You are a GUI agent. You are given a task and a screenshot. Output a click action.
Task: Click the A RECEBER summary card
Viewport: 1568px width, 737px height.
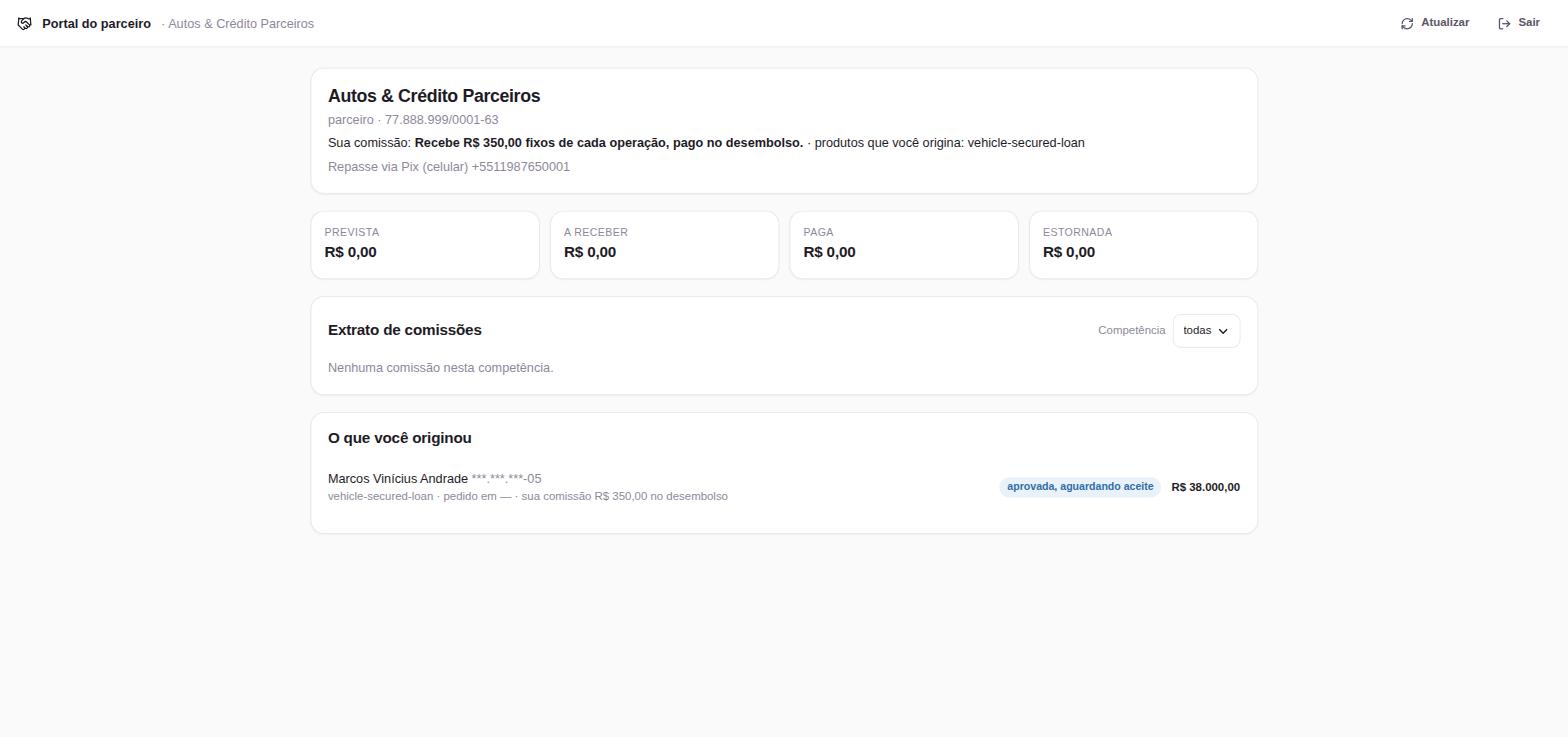(x=664, y=245)
